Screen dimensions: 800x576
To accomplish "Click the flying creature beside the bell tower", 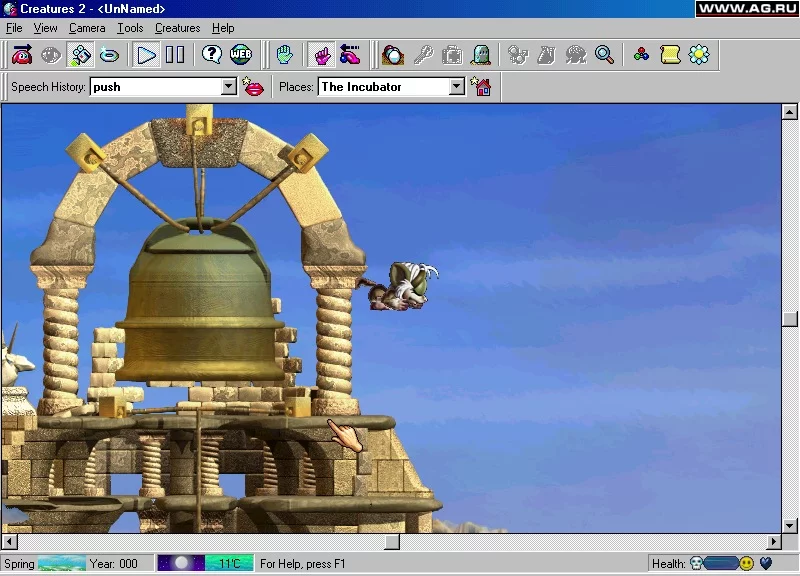I will coord(399,286).
